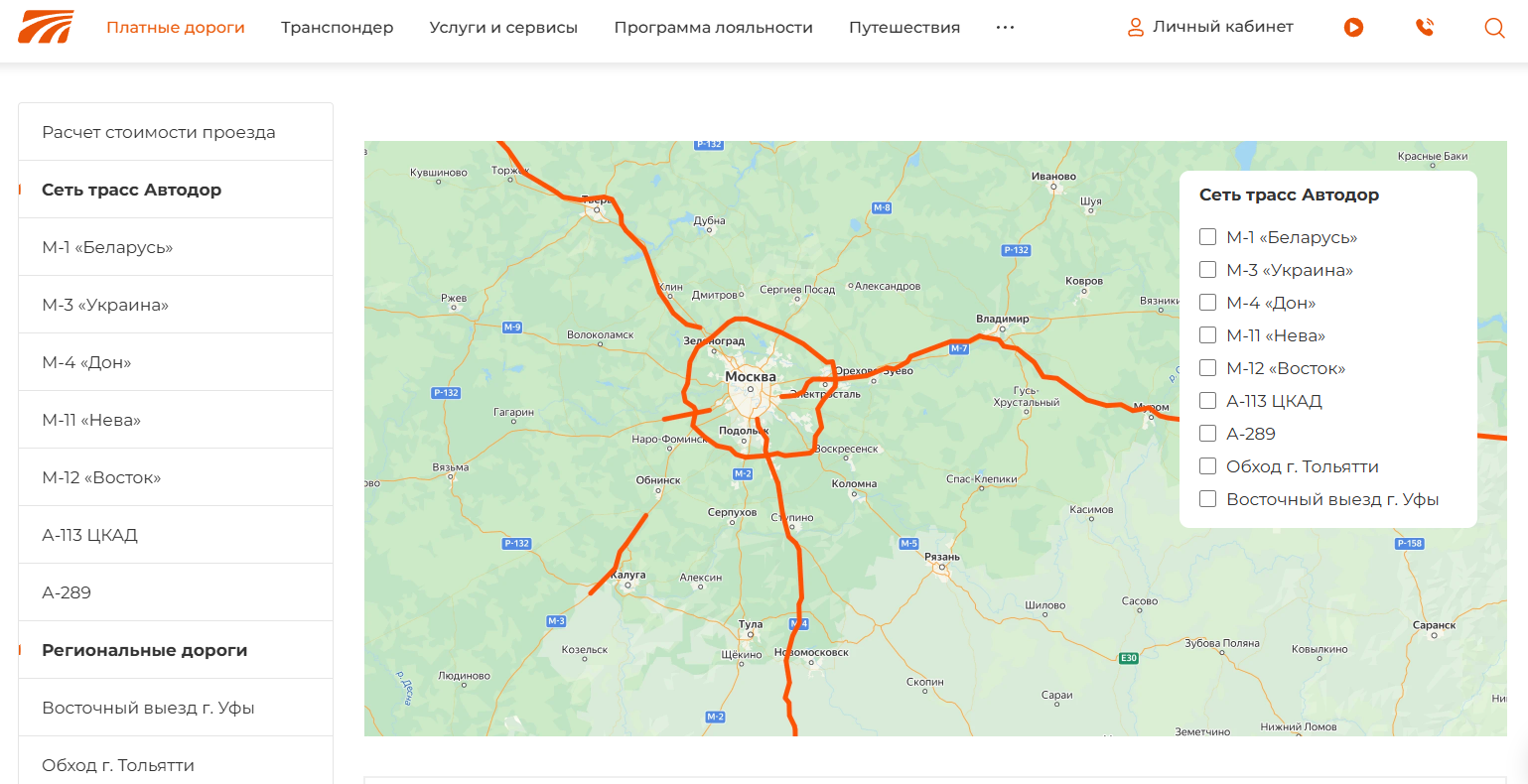Open А-113 ЦКАД in left sidebar
The height and width of the screenshot is (784, 1528).
(176, 535)
